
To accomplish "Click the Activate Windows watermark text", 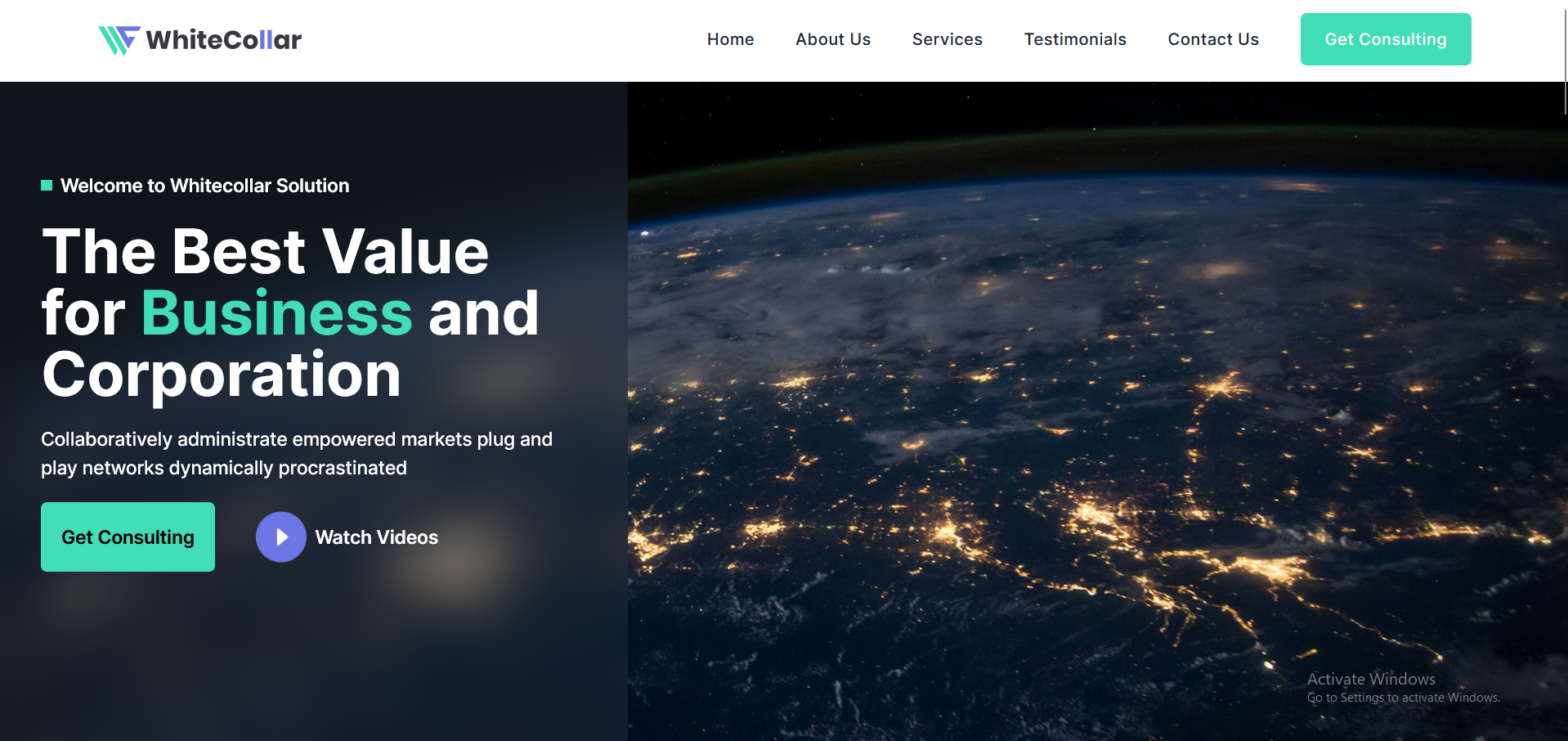I will click(1370, 679).
